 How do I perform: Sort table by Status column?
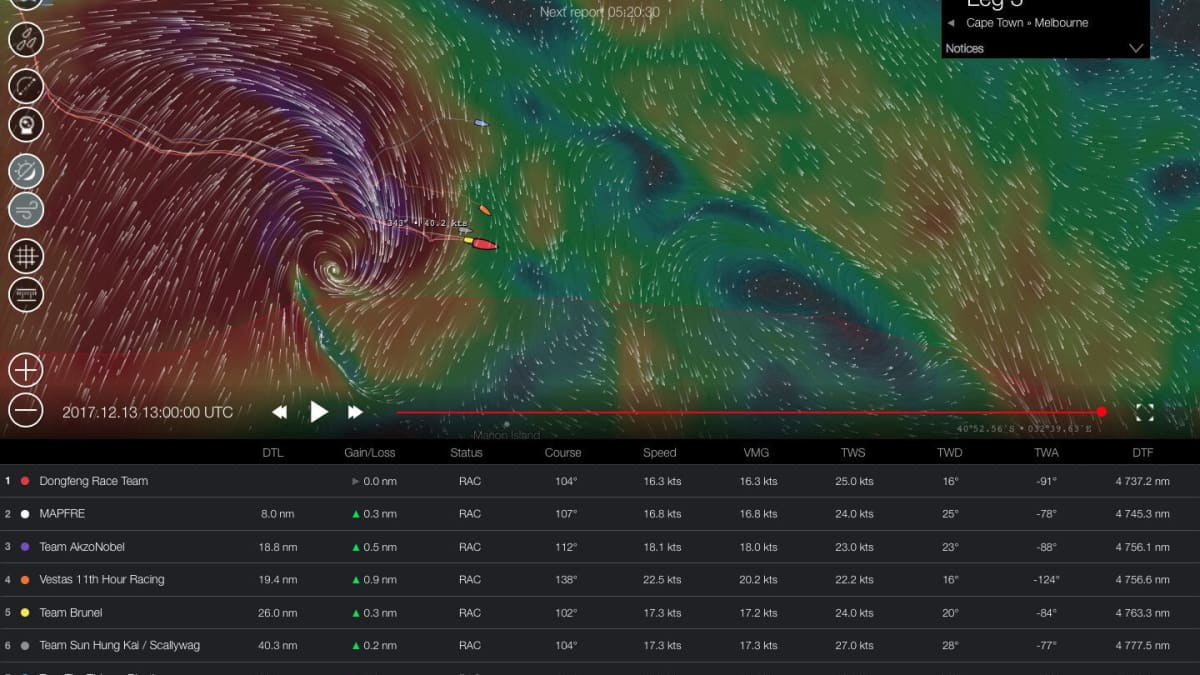[467, 453]
